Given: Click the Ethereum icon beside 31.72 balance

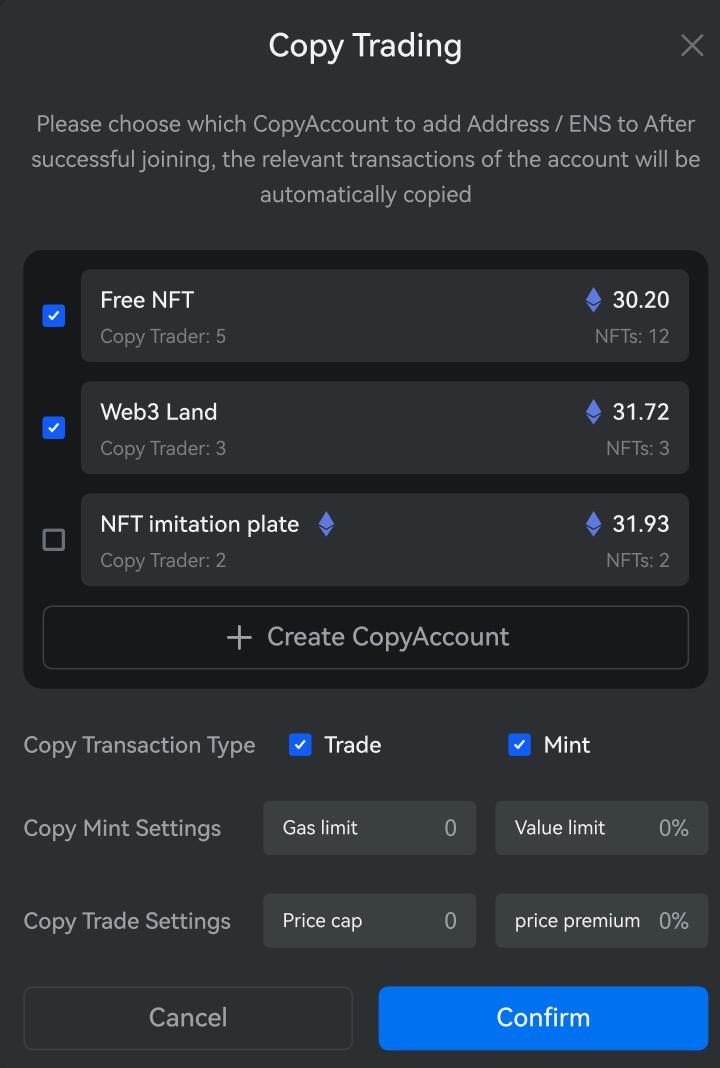Looking at the screenshot, I should tap(593, 412).
